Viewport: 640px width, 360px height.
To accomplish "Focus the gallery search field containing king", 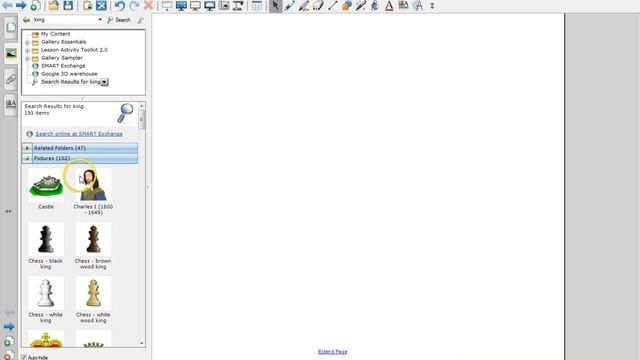I will [64, 20].
